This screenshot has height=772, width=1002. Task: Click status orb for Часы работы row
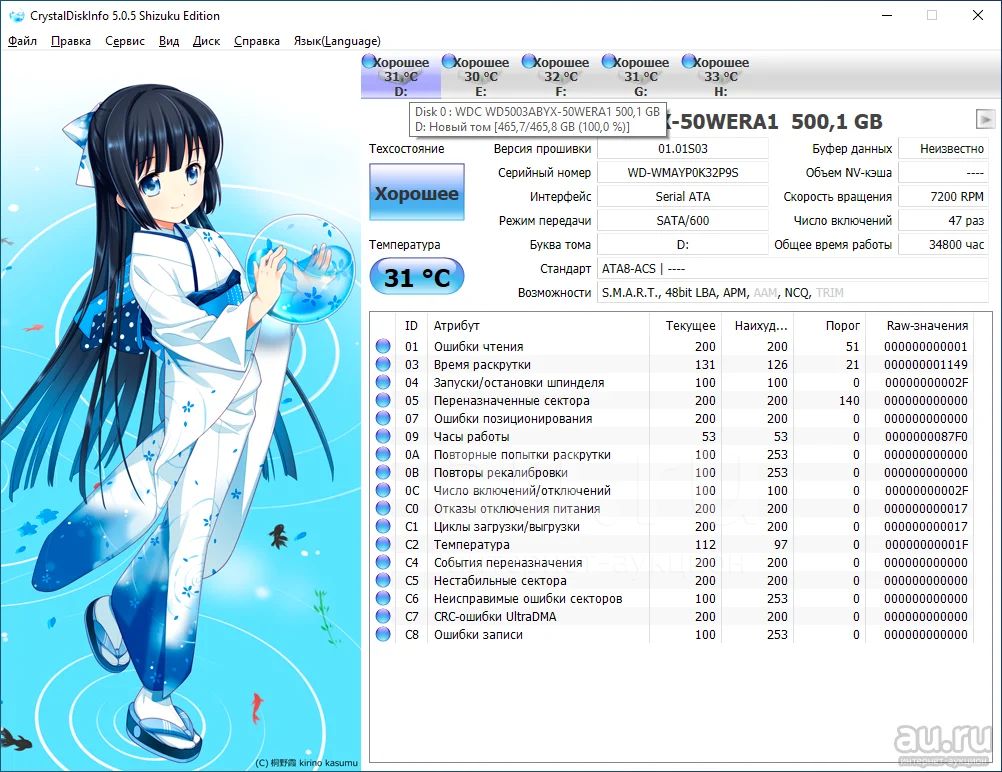(x=383, y=436)
